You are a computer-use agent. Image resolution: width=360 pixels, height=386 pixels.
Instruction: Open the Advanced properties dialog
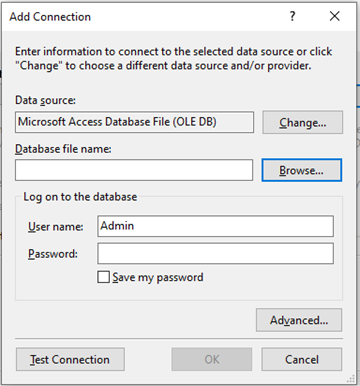[299, 320]
